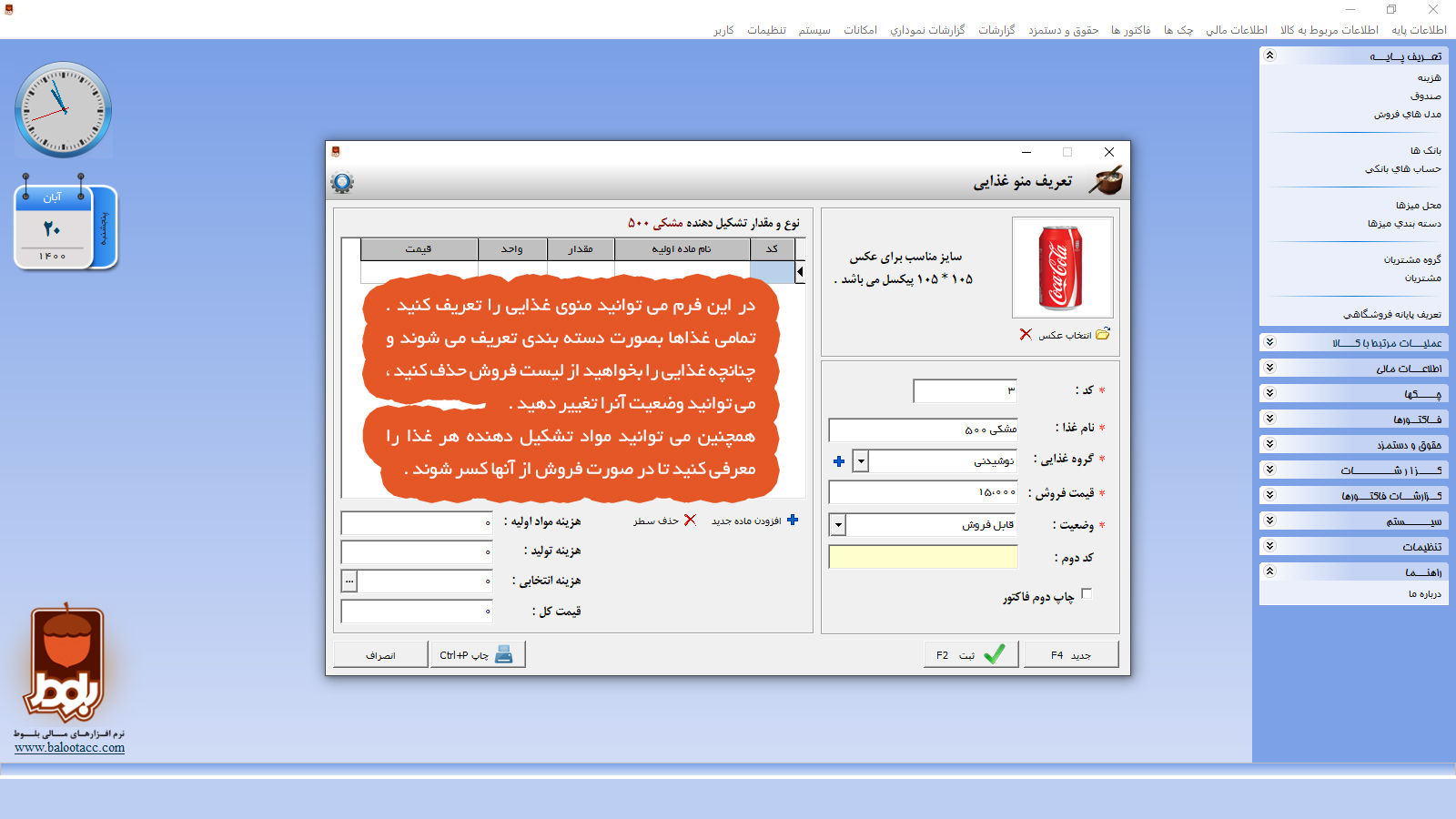Open the status dropdown arrow
Viewport: 1456px width, 819px height.
tap(837, 525)
